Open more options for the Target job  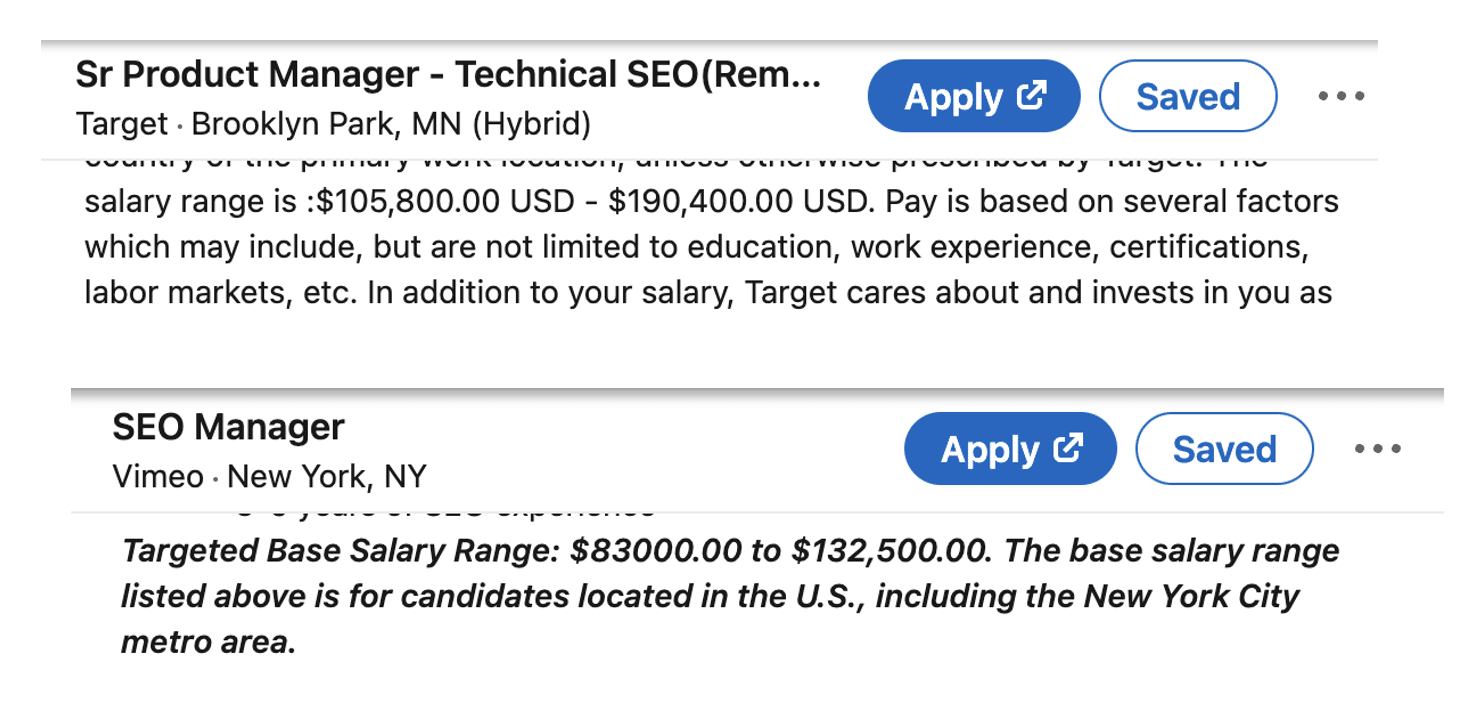click(1340, 97)
